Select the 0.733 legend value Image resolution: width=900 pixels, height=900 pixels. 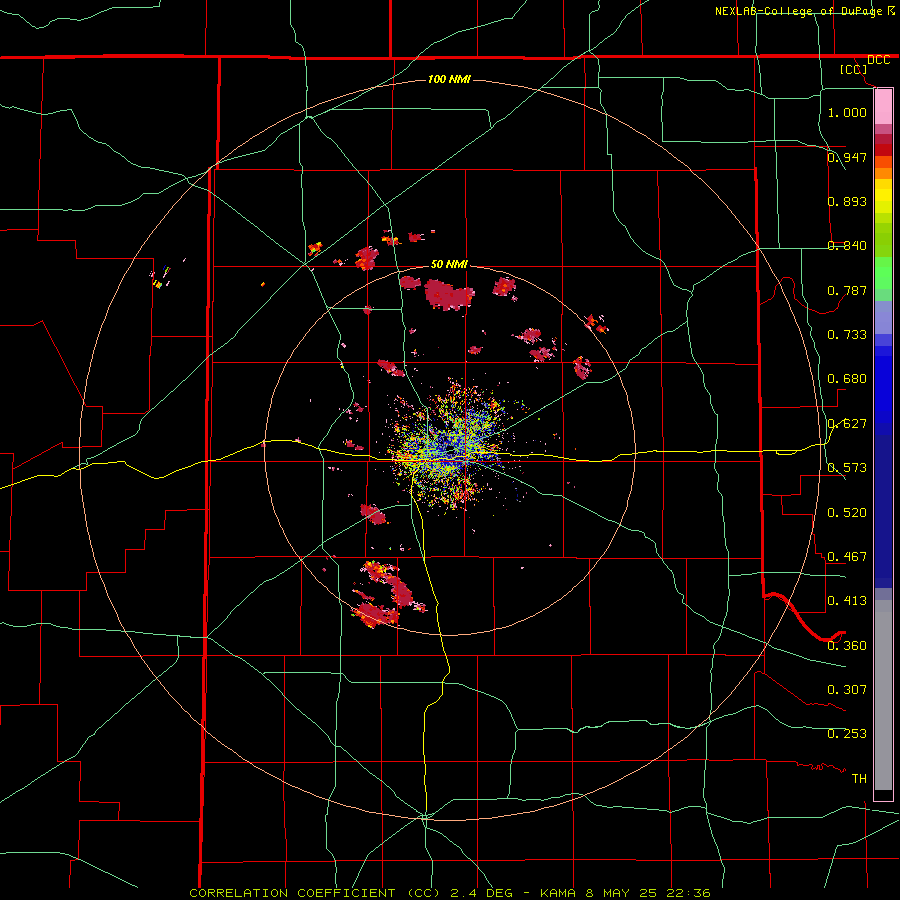[847, 334]
